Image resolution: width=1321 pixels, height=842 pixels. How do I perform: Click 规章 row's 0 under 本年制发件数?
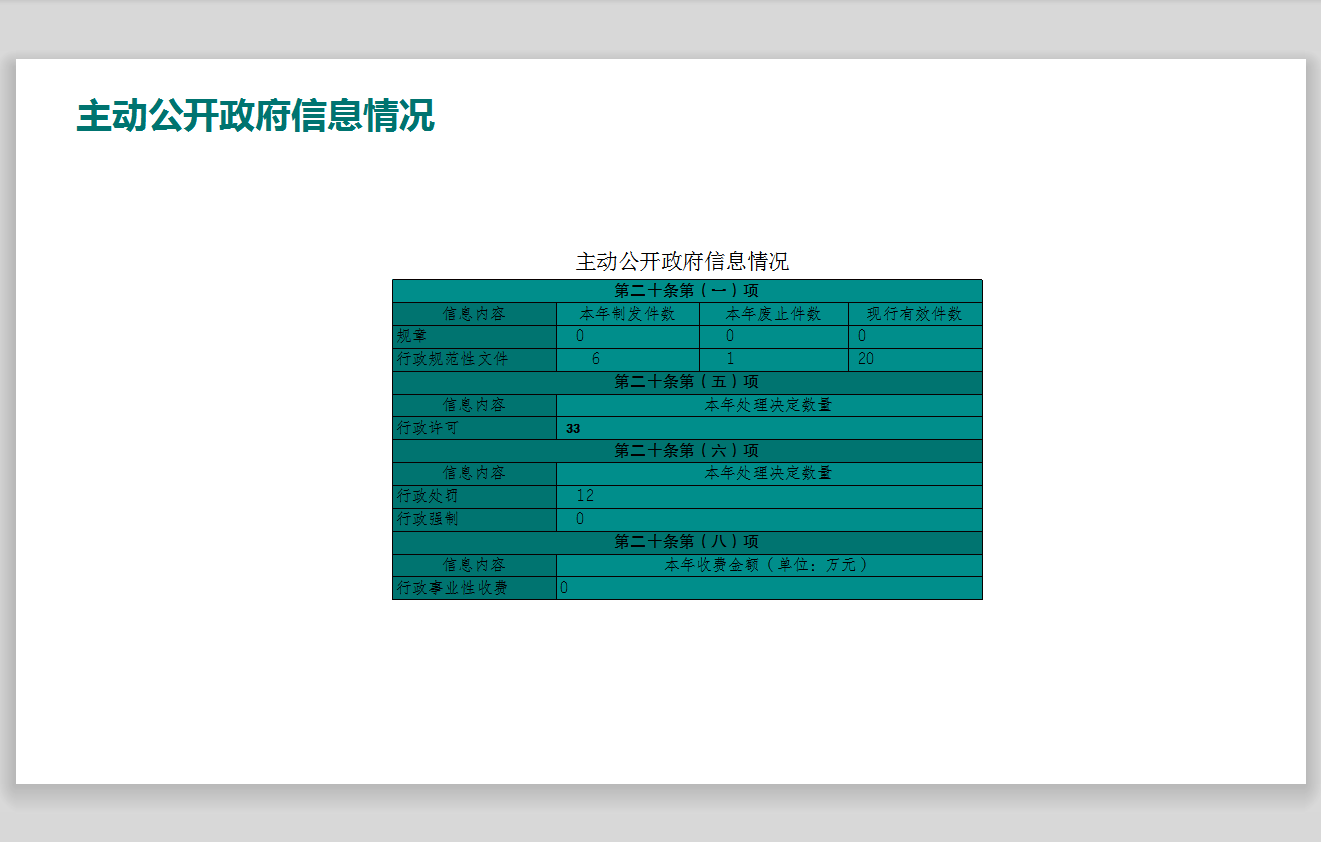pyautogui.click(x=580, y=337)
